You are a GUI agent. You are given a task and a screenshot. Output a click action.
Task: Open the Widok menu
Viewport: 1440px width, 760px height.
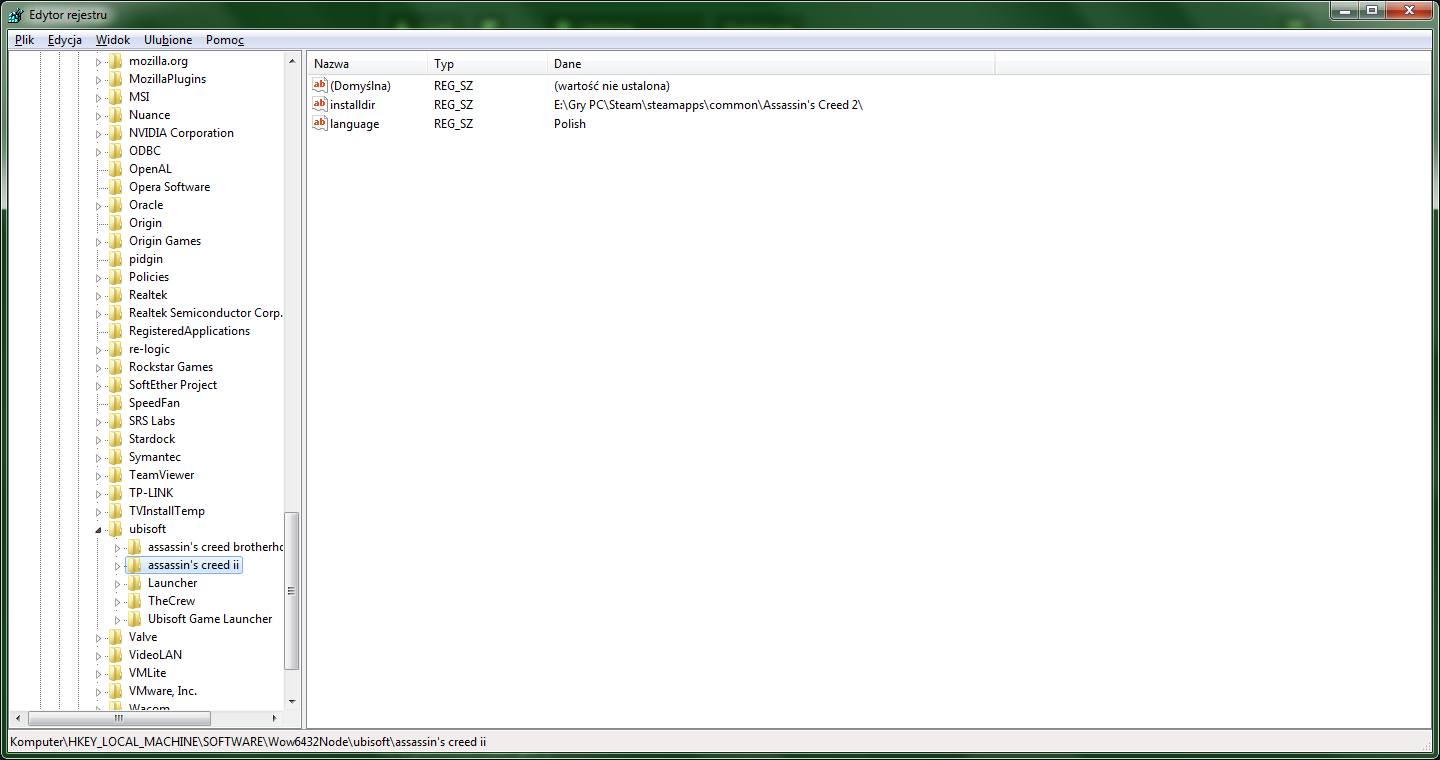(113, 40)
